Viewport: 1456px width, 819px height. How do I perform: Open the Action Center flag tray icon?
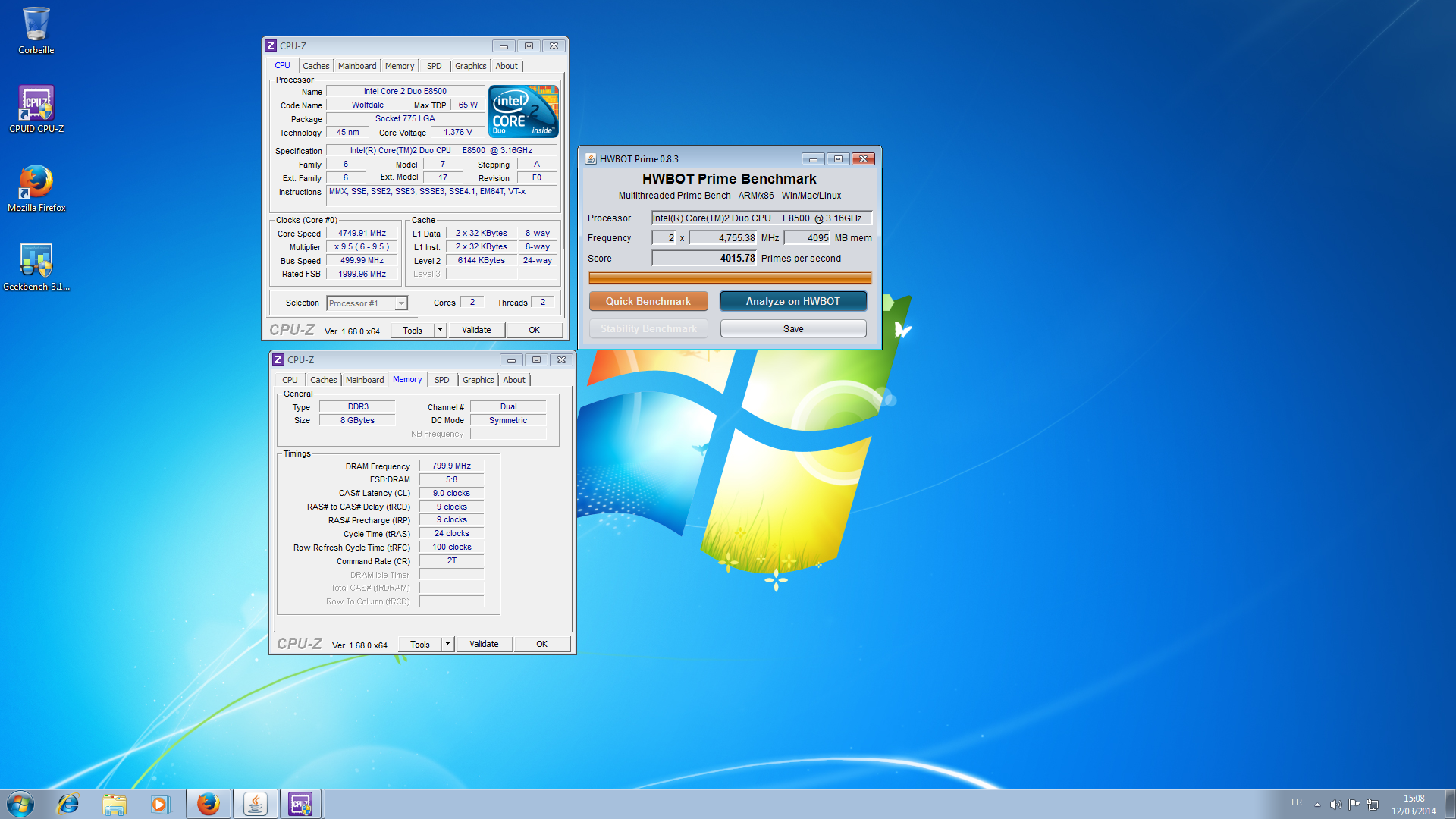[x=1354, y=804]
